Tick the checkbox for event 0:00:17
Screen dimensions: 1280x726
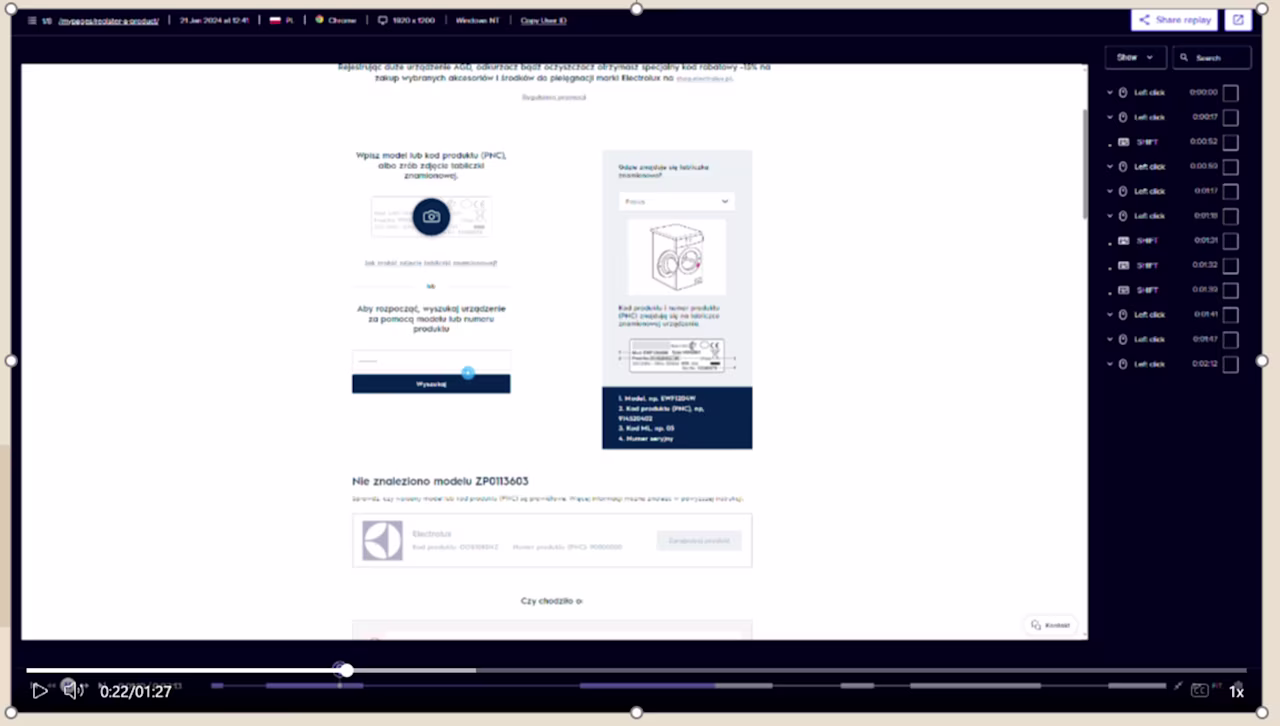click(x=1231, y=117)
